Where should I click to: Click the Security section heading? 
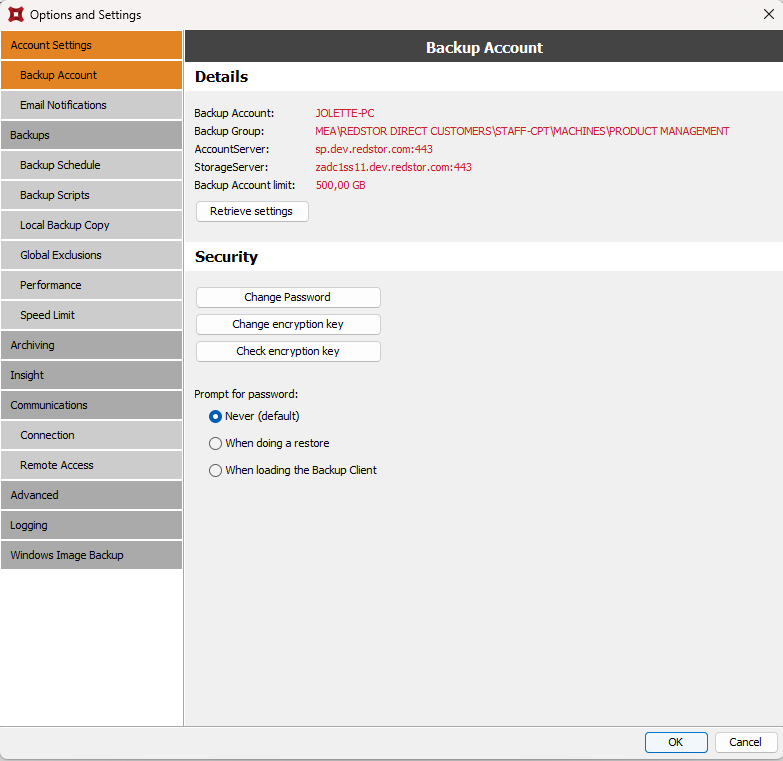[x=226, y=257]
